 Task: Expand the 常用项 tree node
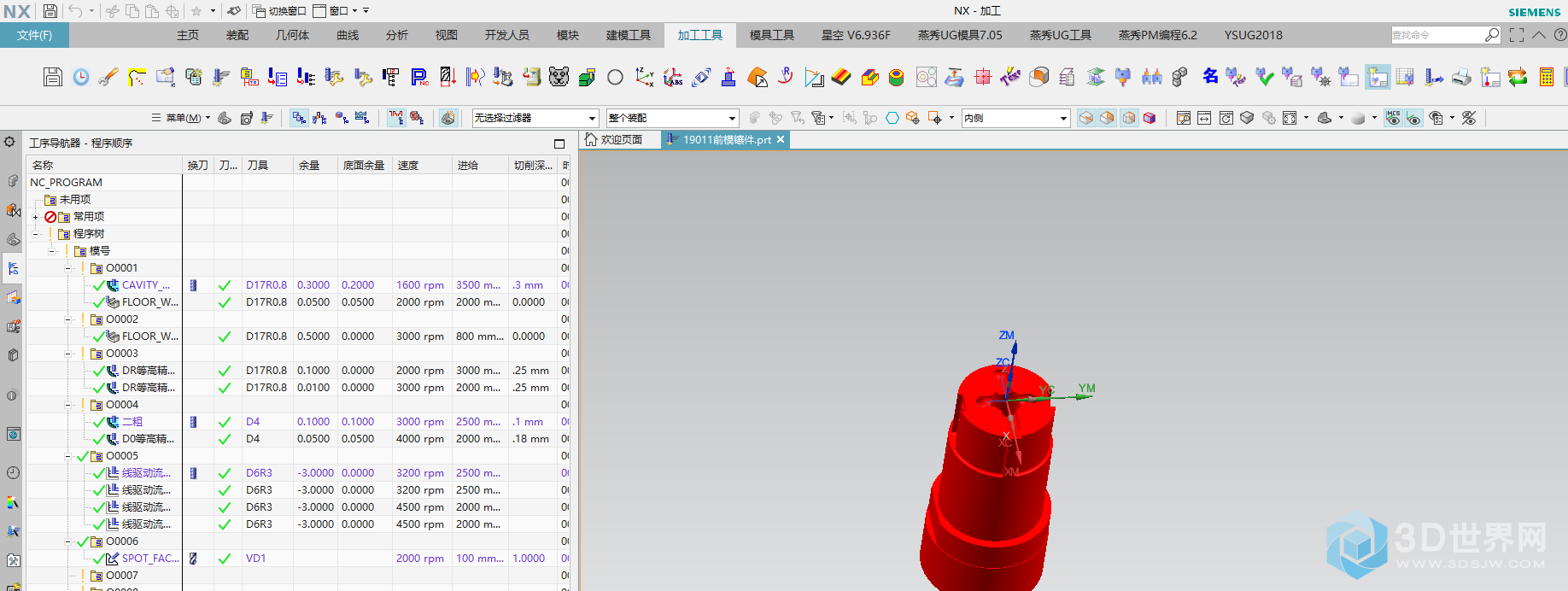coord(36,217)
